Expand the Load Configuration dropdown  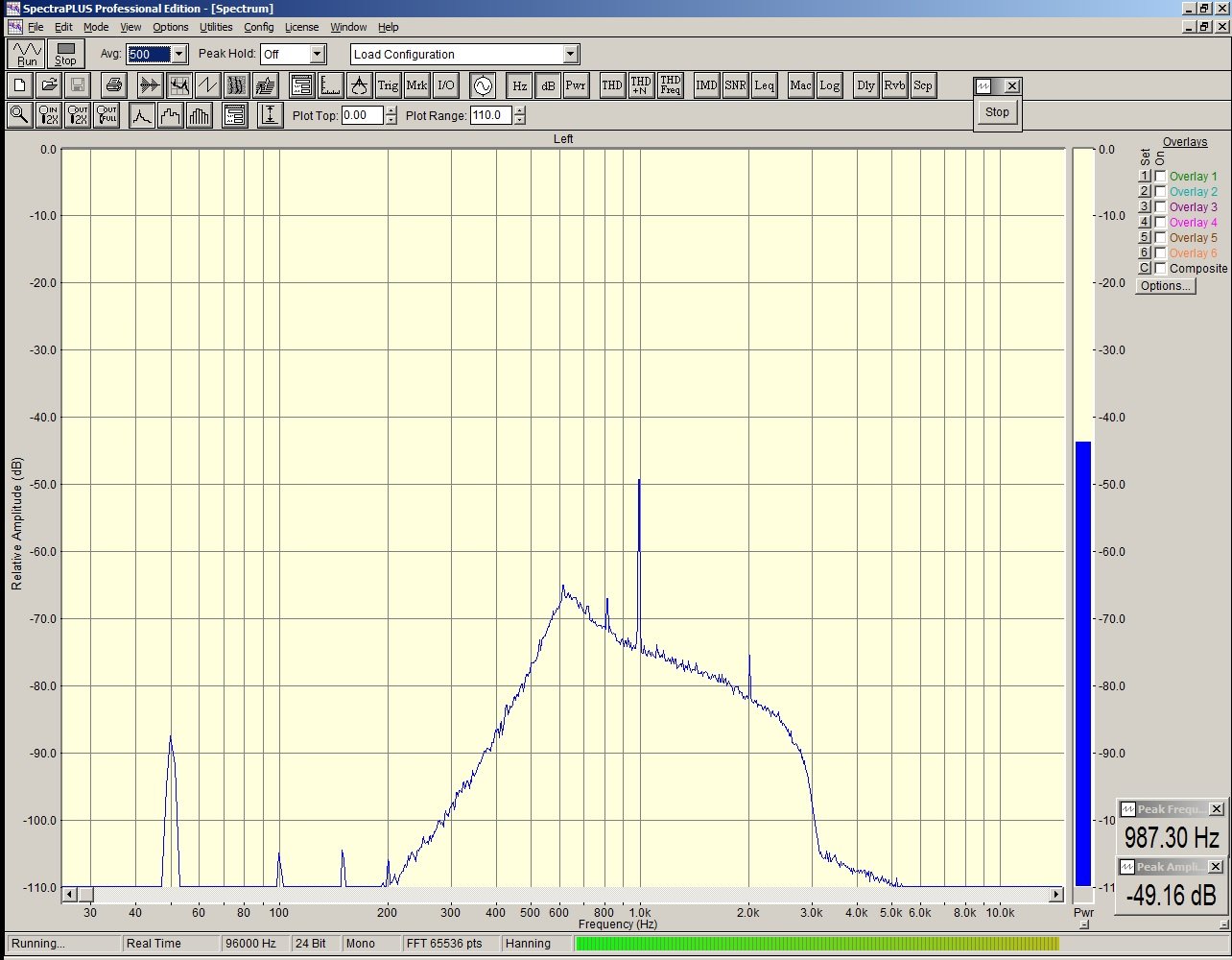(x=571, y=55)
